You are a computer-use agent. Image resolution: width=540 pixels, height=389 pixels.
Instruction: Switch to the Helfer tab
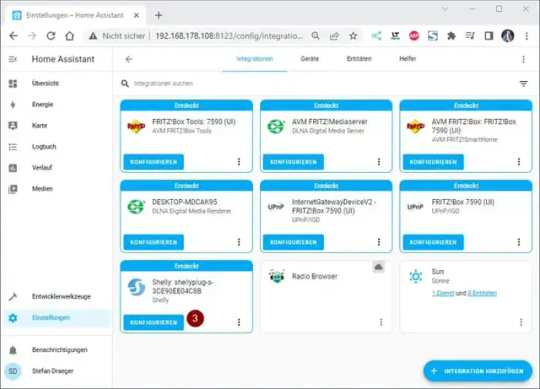tap(407, 59)
